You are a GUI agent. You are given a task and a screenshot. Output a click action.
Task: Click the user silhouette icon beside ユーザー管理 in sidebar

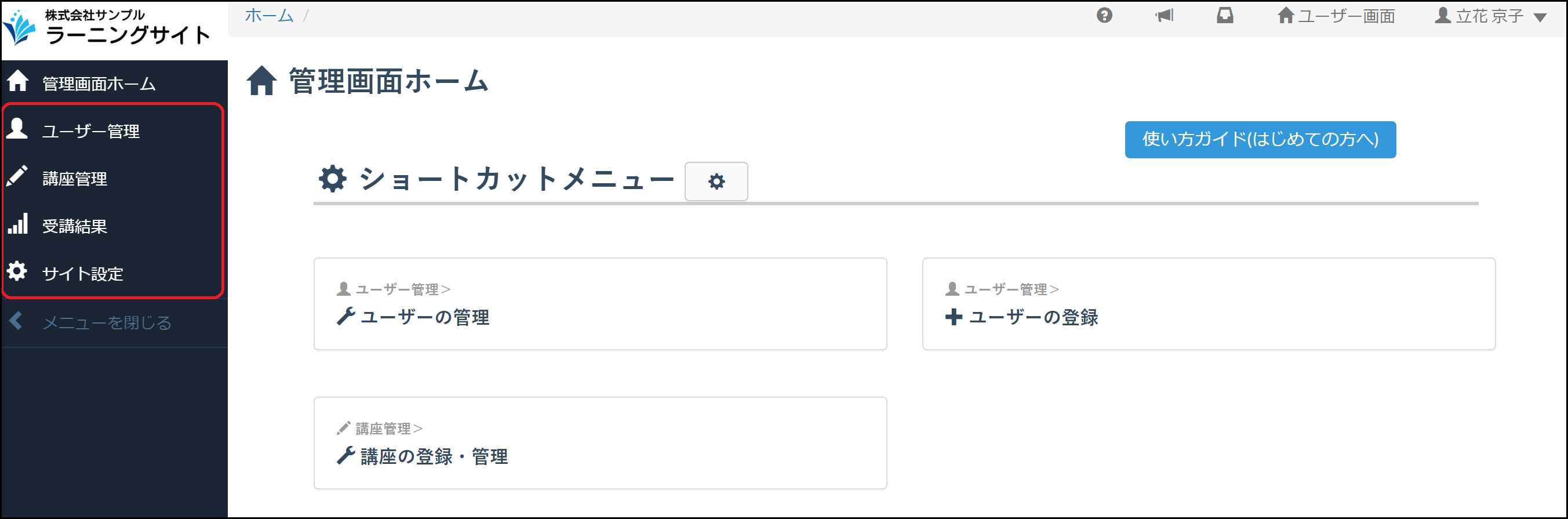[x=17, y=129]
